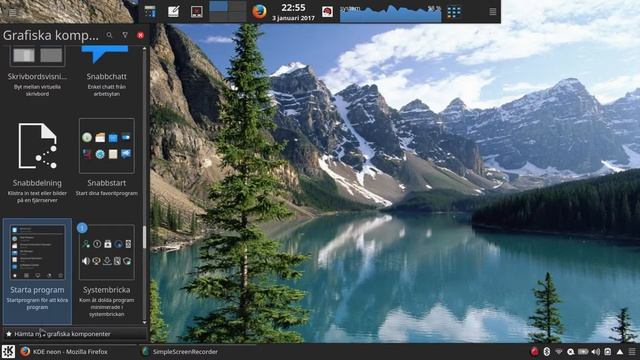Click the red application icon beside the clock
The height and width of the screenshot is (360, 640).
[x=327, y=12]
